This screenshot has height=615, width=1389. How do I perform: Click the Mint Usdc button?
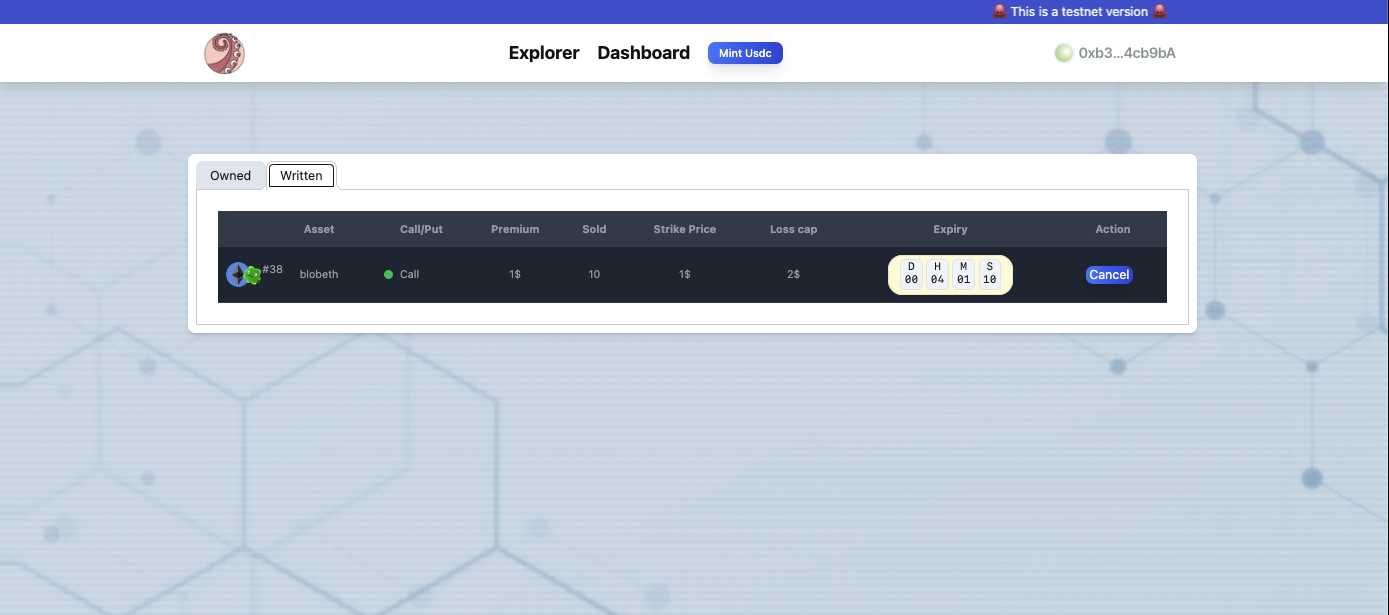coord(745,53)
